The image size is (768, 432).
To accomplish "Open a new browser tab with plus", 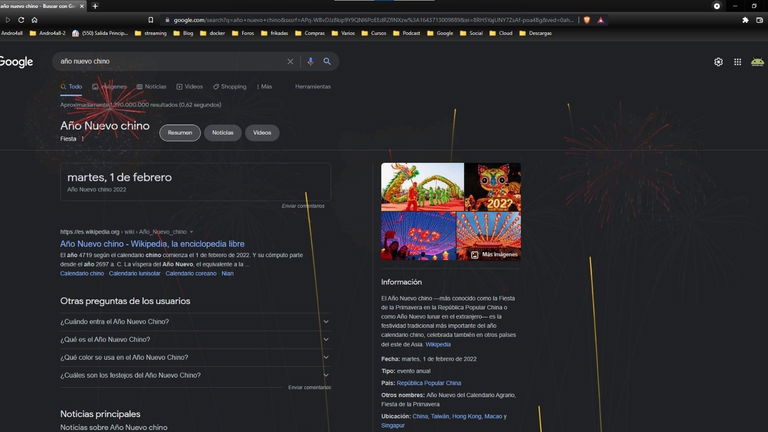I will tap(95, 6).
